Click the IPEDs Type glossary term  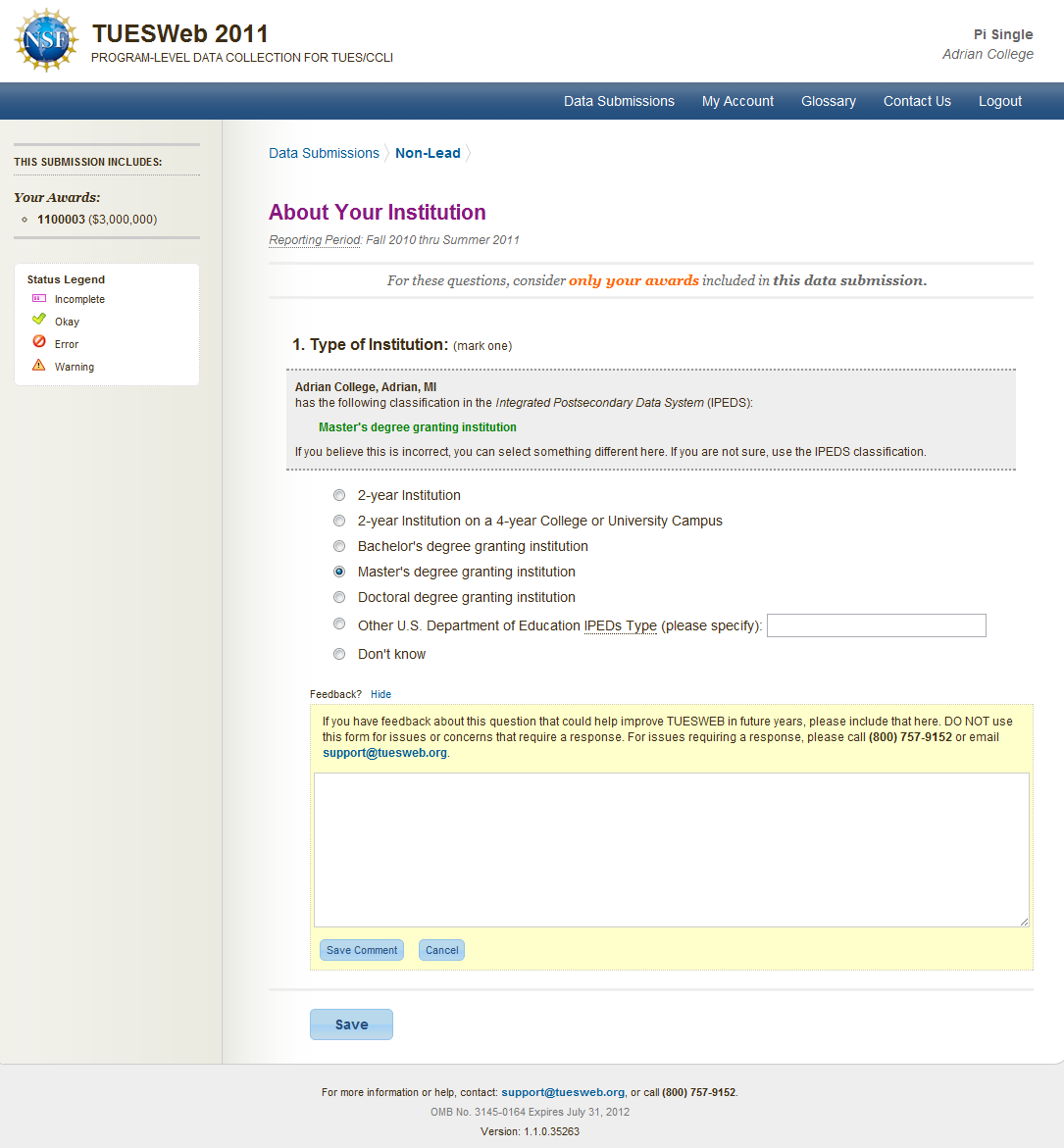[620, 626]
